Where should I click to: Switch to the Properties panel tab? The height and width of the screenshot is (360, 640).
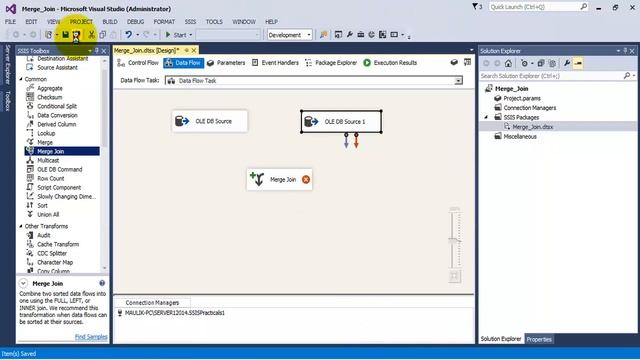coord(539,339)
